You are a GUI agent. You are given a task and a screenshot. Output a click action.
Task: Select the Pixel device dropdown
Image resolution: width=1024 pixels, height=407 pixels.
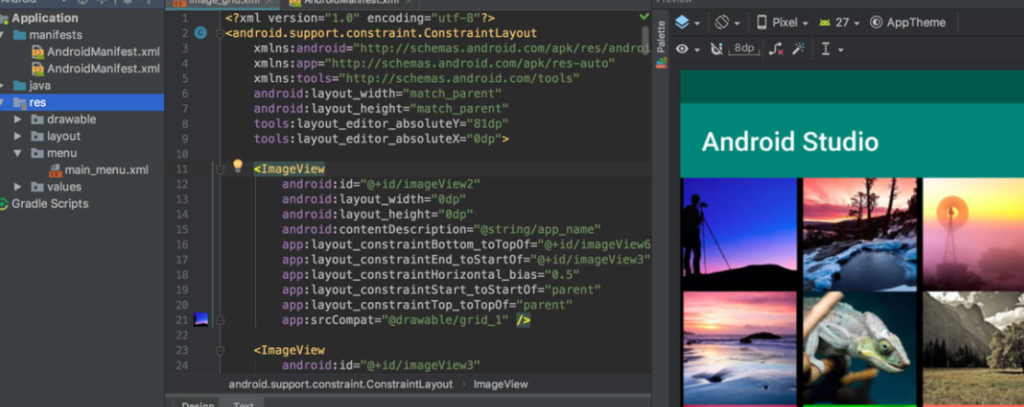click(782, 22)
